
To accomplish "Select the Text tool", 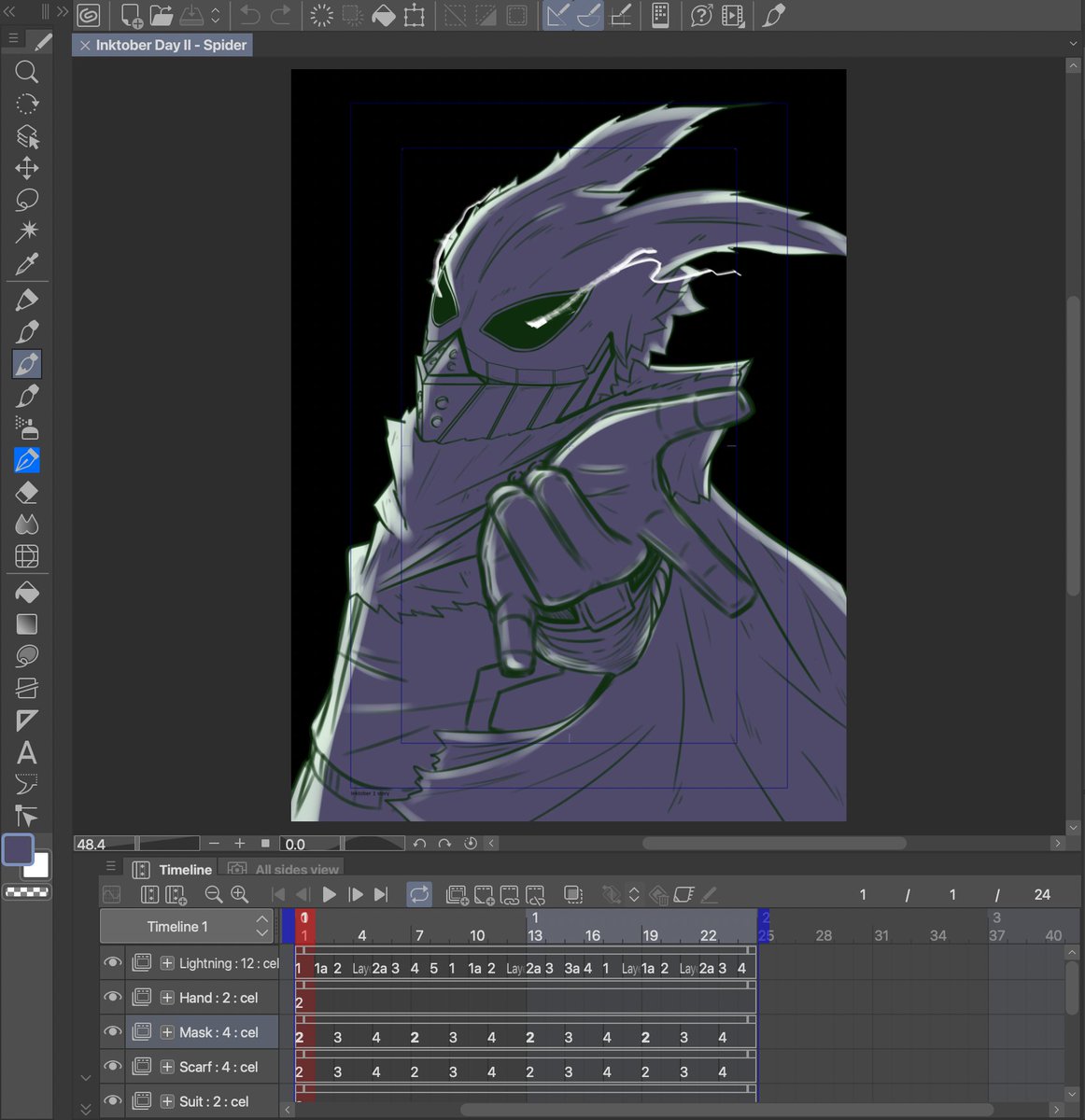I will pos(27,752).
